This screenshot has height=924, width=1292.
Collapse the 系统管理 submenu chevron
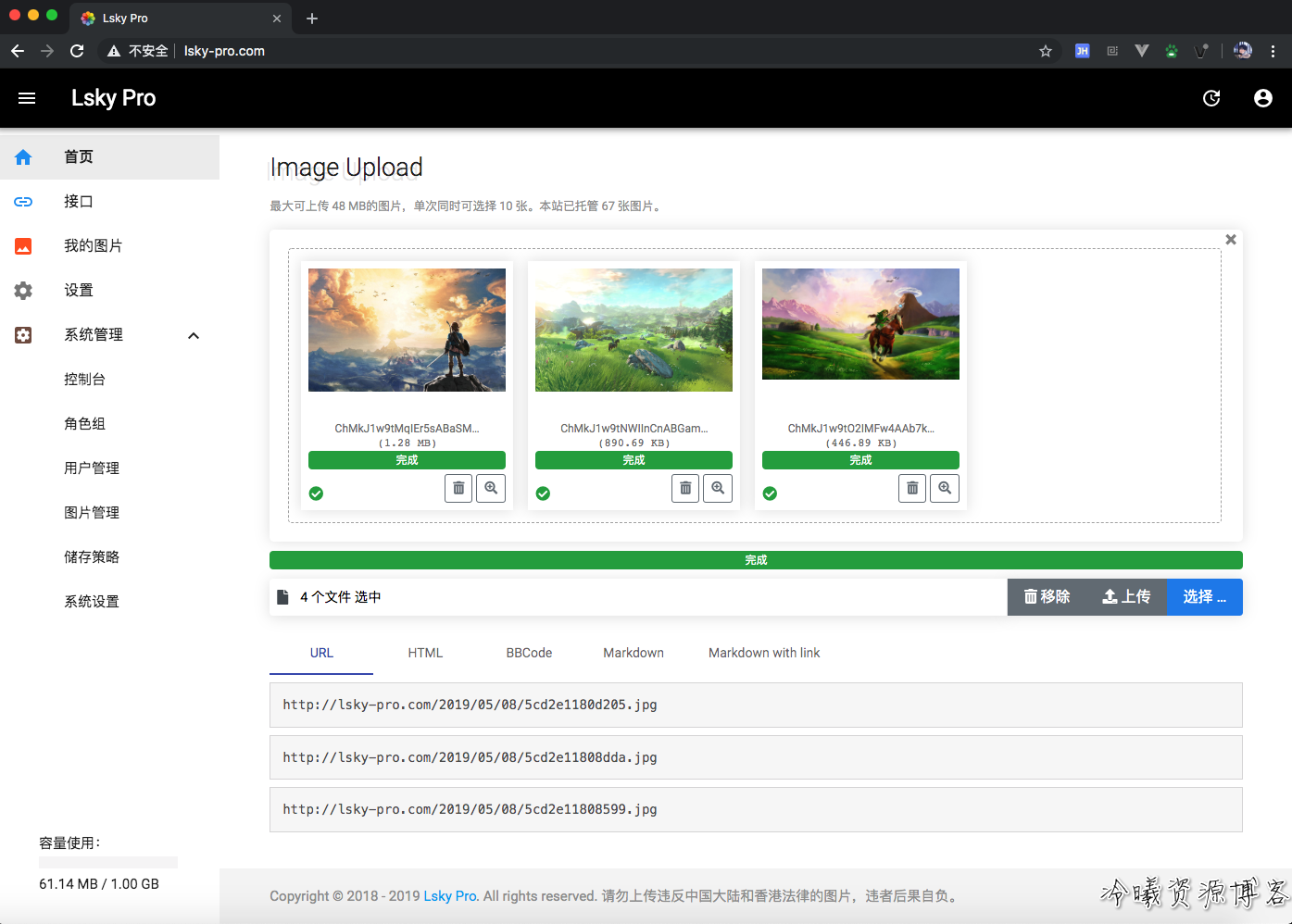pyautogui.click(x=194, y=335)
